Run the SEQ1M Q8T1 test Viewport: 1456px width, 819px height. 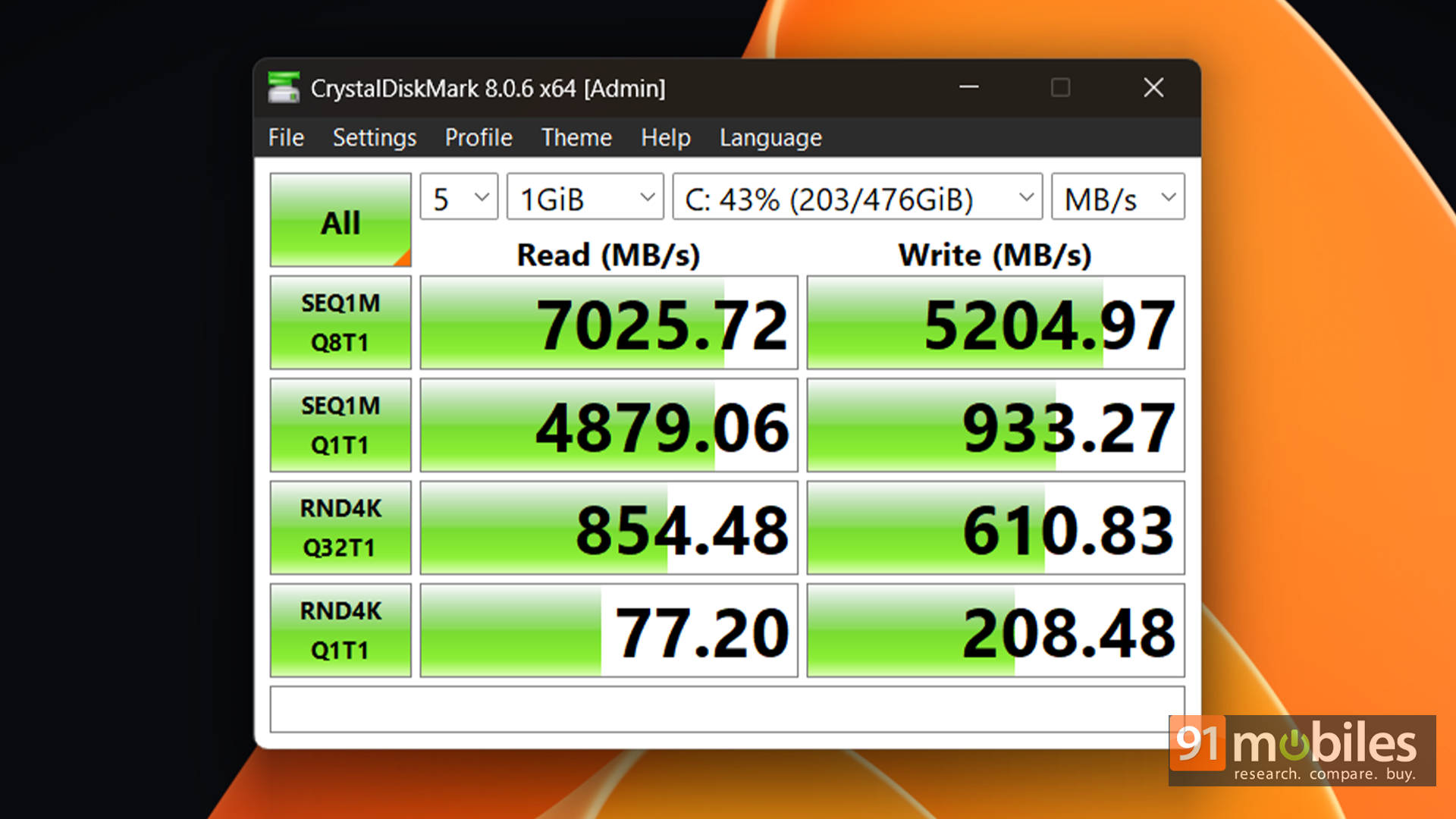click(x=340, y=322)
